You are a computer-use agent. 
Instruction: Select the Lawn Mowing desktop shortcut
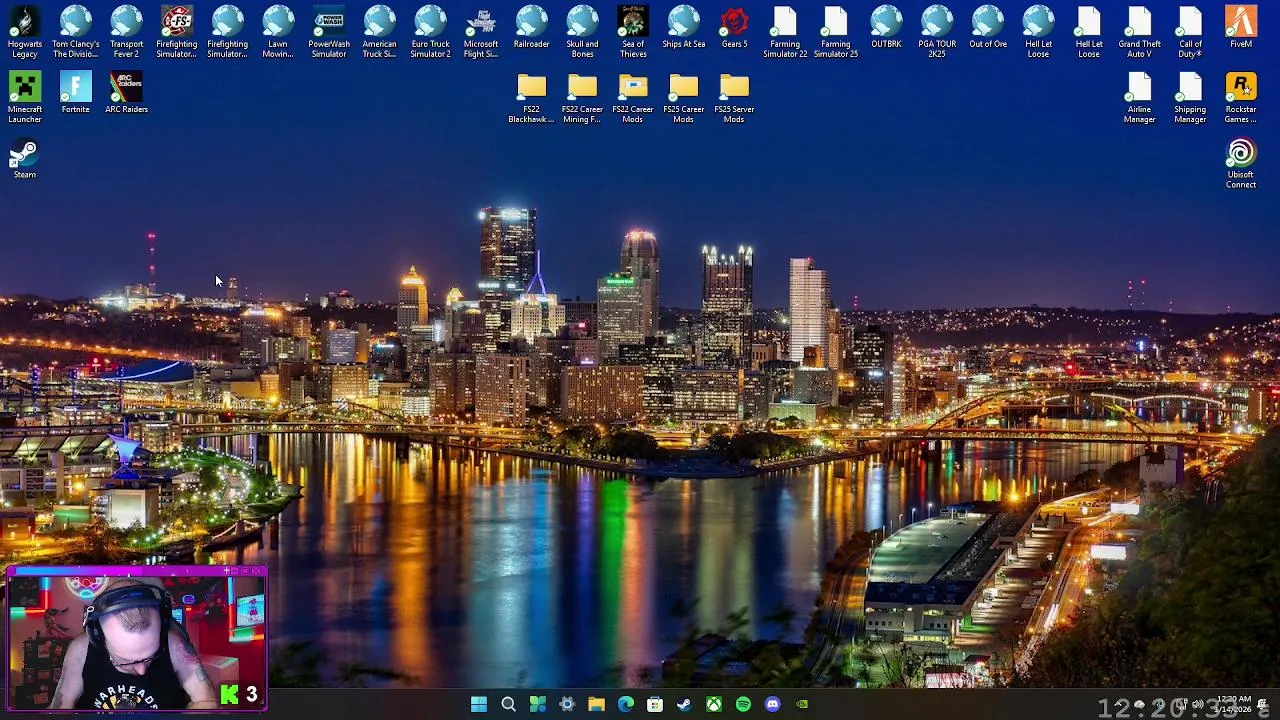tap(278, 32)
